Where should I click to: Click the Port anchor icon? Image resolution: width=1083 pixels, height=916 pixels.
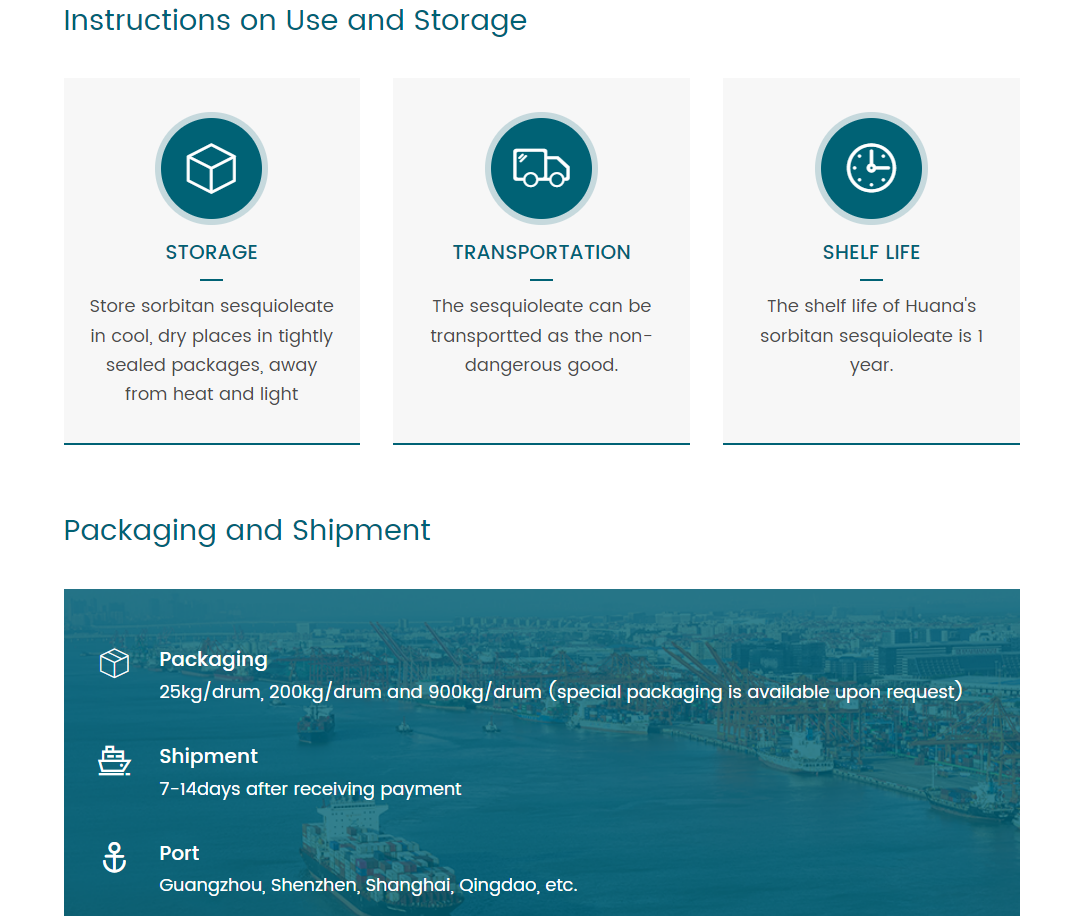pyautogui.click(x=115, y=857)
